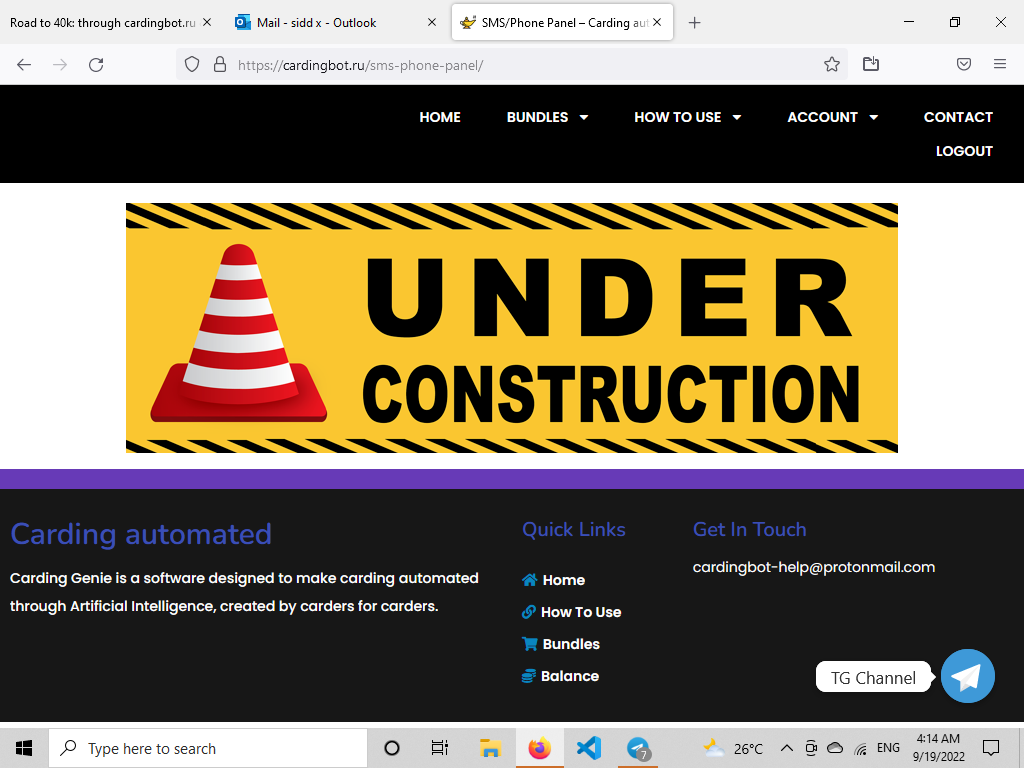Click the tracking protection shield icon
1024x768 pixels.
click(x=193, y=64)
